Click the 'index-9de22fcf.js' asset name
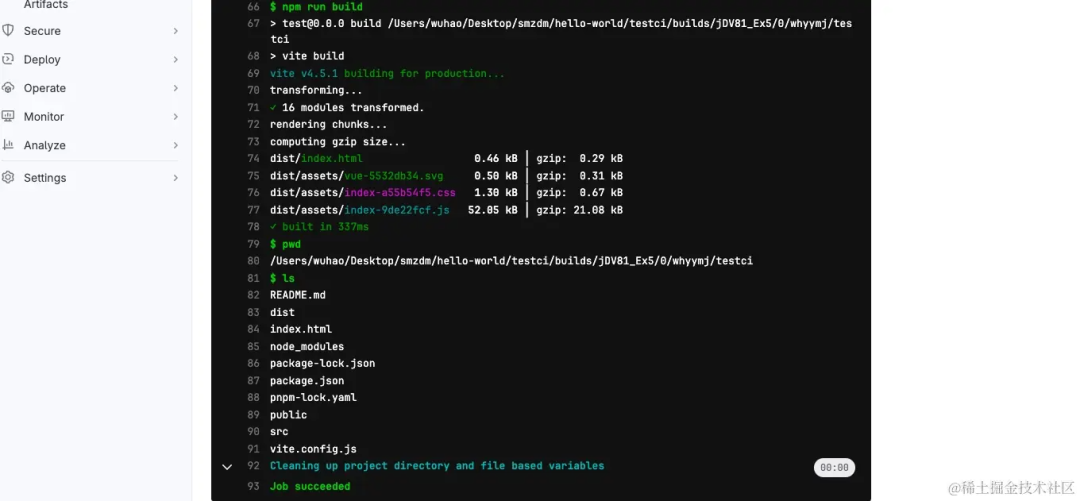 397,210
